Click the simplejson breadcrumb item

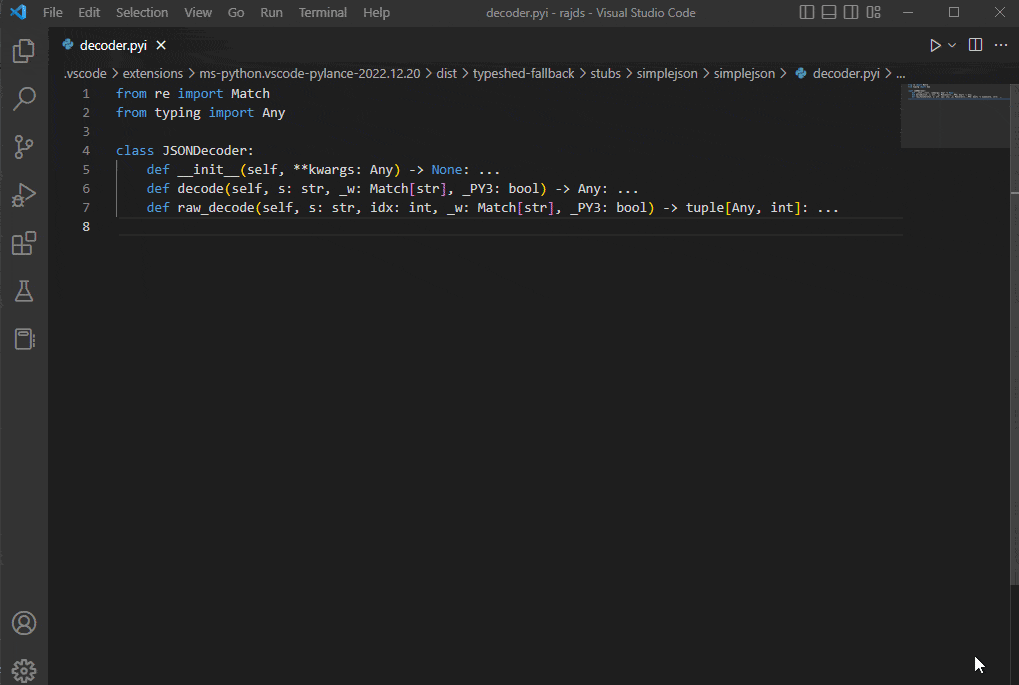tap(667, 73)
